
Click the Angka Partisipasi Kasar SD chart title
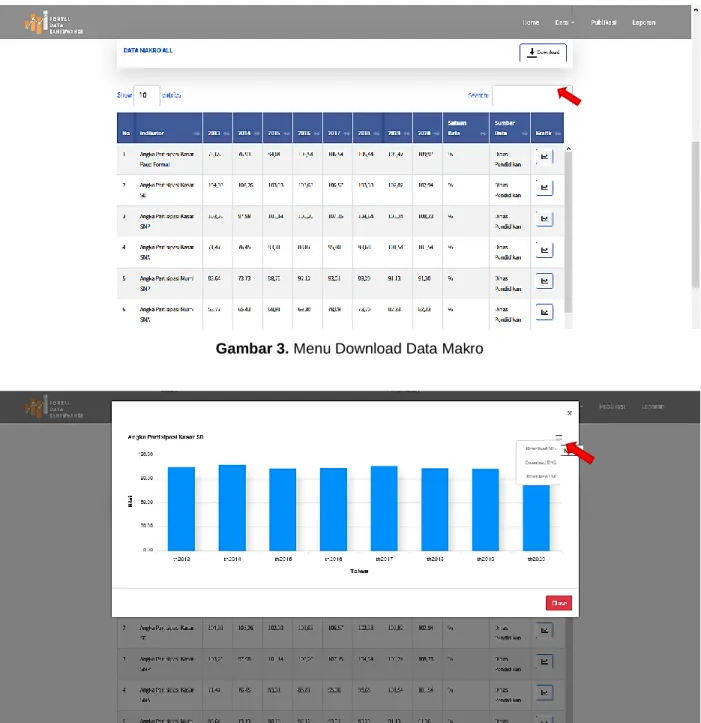point(165,437)
